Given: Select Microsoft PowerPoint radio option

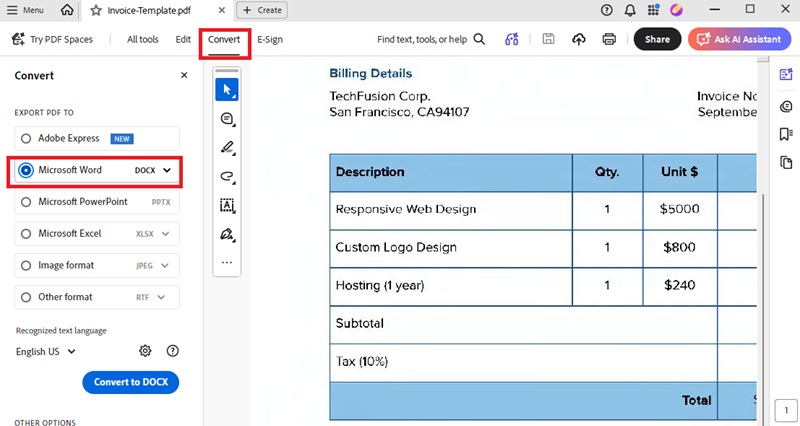Looking at the screenshot, I should (26, 202).
